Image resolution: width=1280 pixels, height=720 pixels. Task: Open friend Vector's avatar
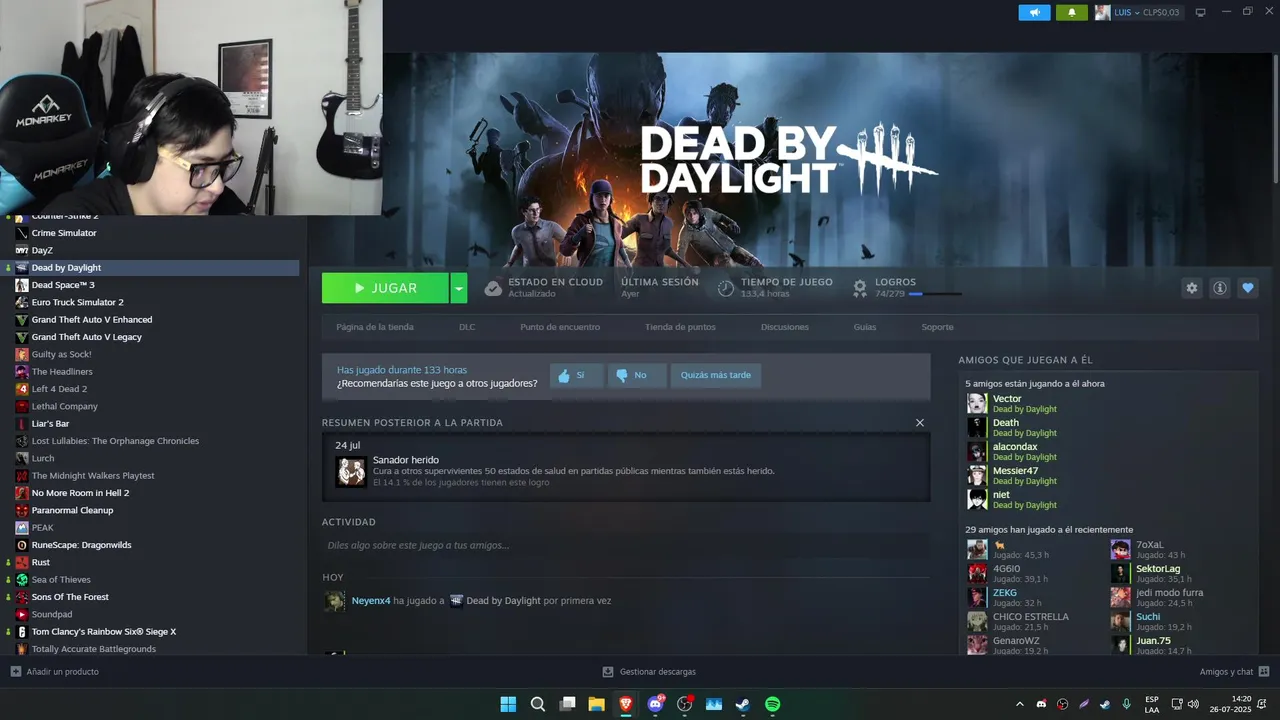977,403
